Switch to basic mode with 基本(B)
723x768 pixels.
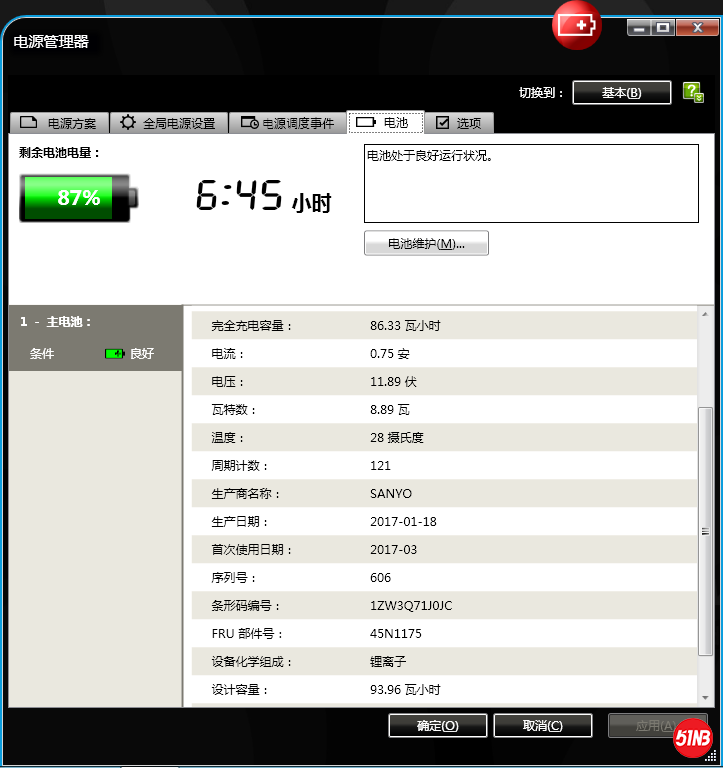(x=621, y=92)
